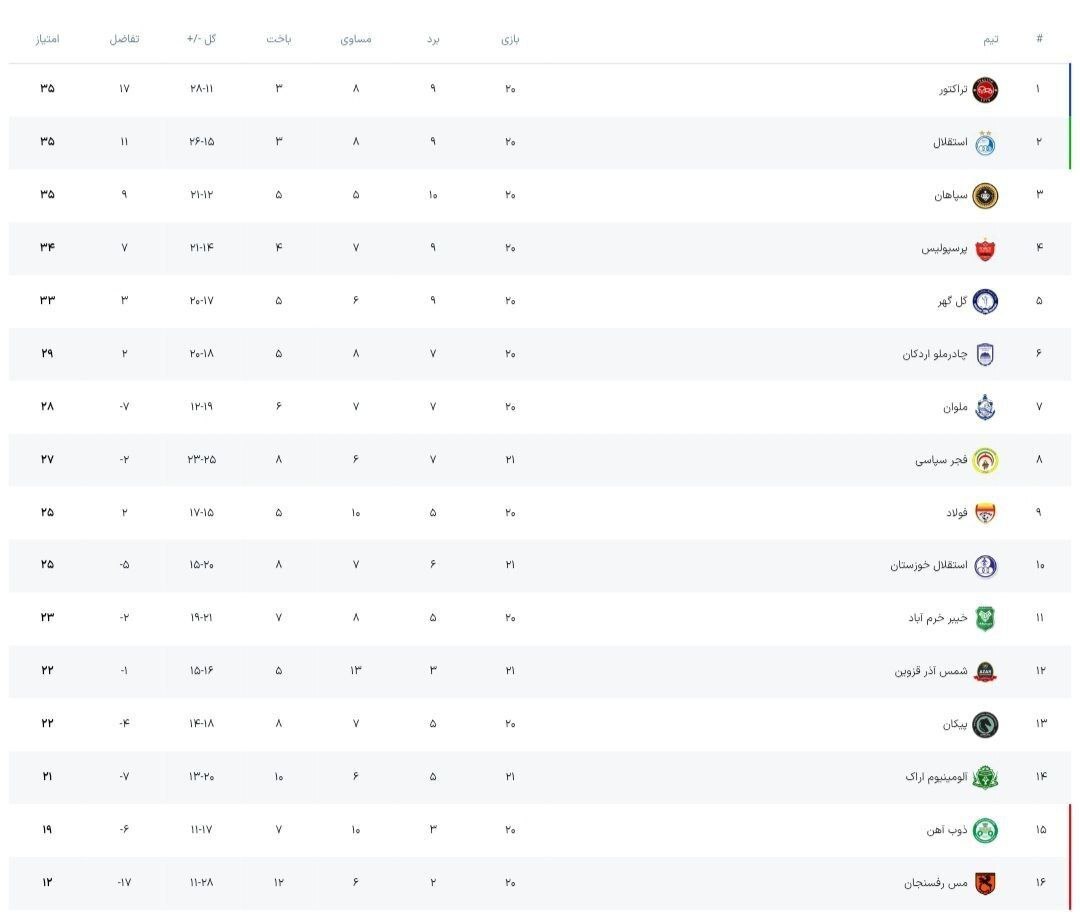The height and width of the screenshot is (918, 1080).
Task: Click the Tractor club logo
Action: [985, 90]
